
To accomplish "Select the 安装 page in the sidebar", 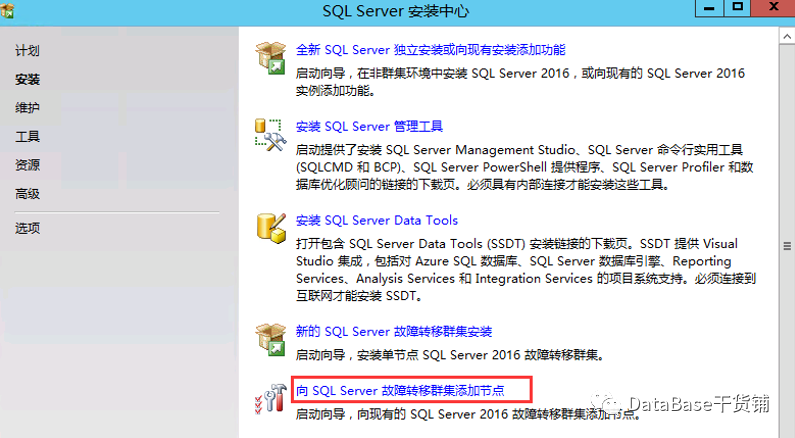I will (x=27, y=80).
